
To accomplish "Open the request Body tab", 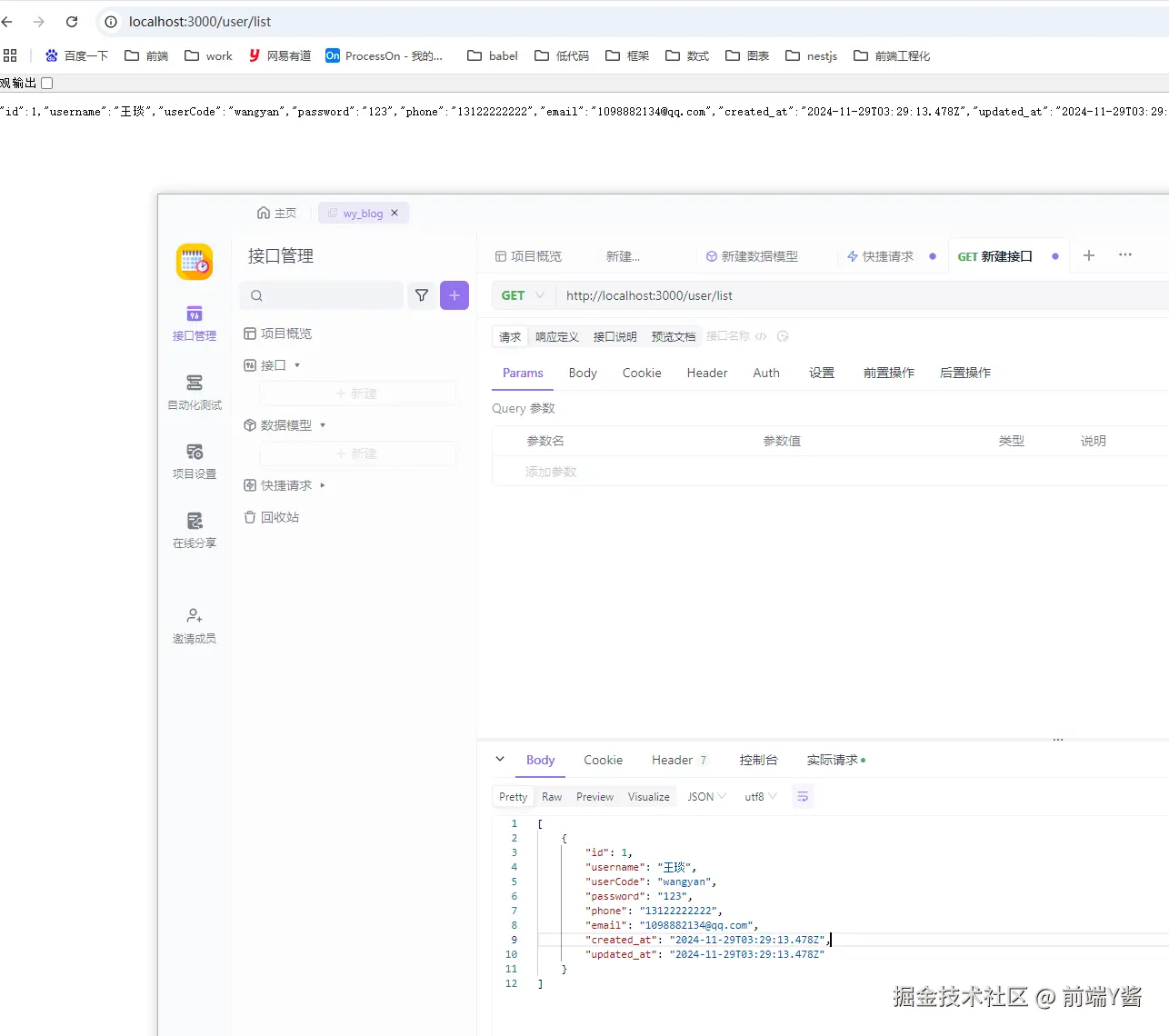I will (583, 373).
